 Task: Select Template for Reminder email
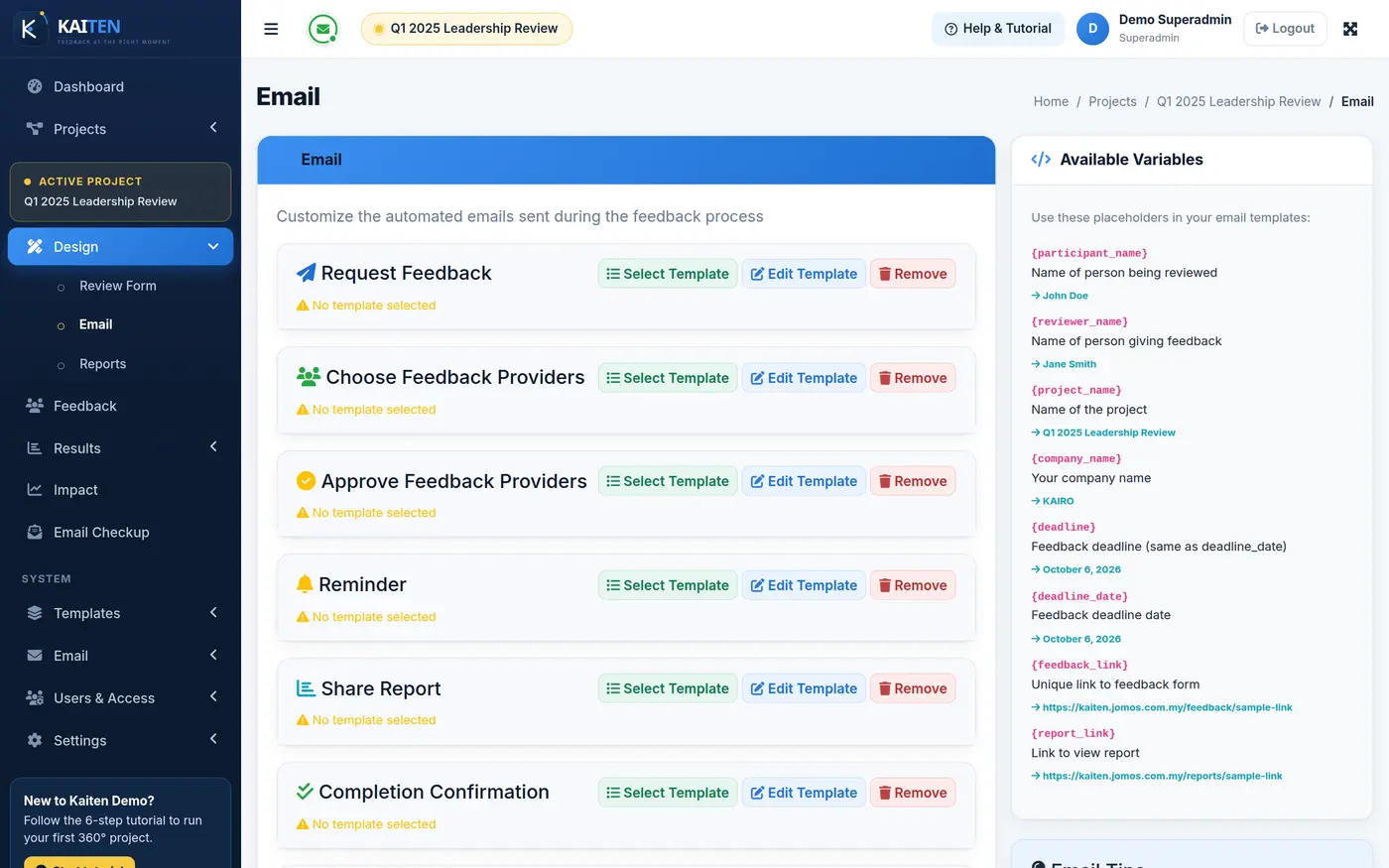[668, 585]
